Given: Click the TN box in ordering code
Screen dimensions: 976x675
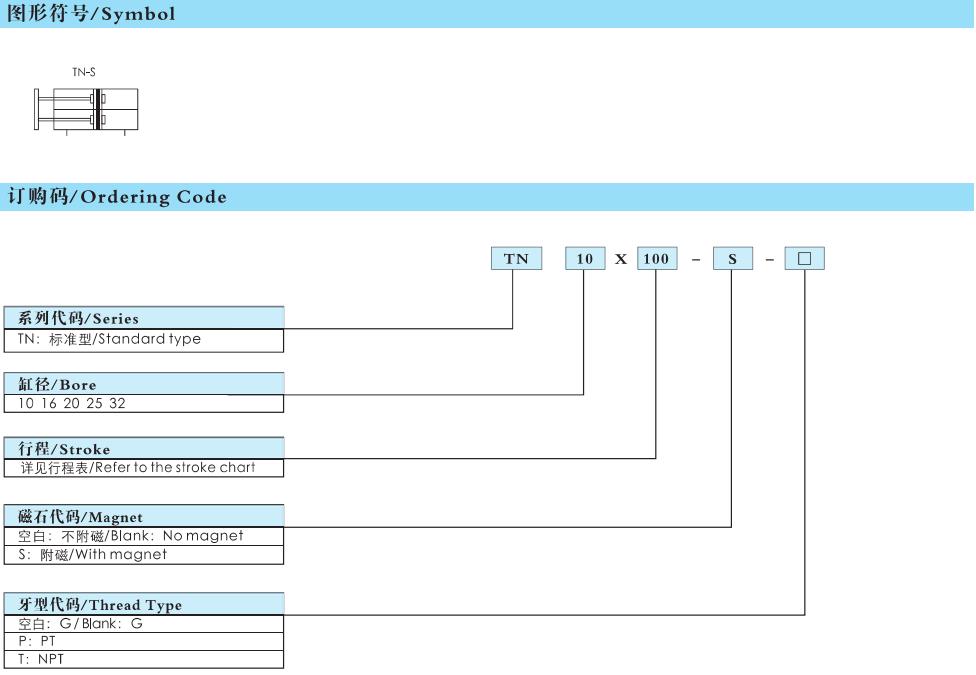Looking at the screenshot, I should click(515, 259).
